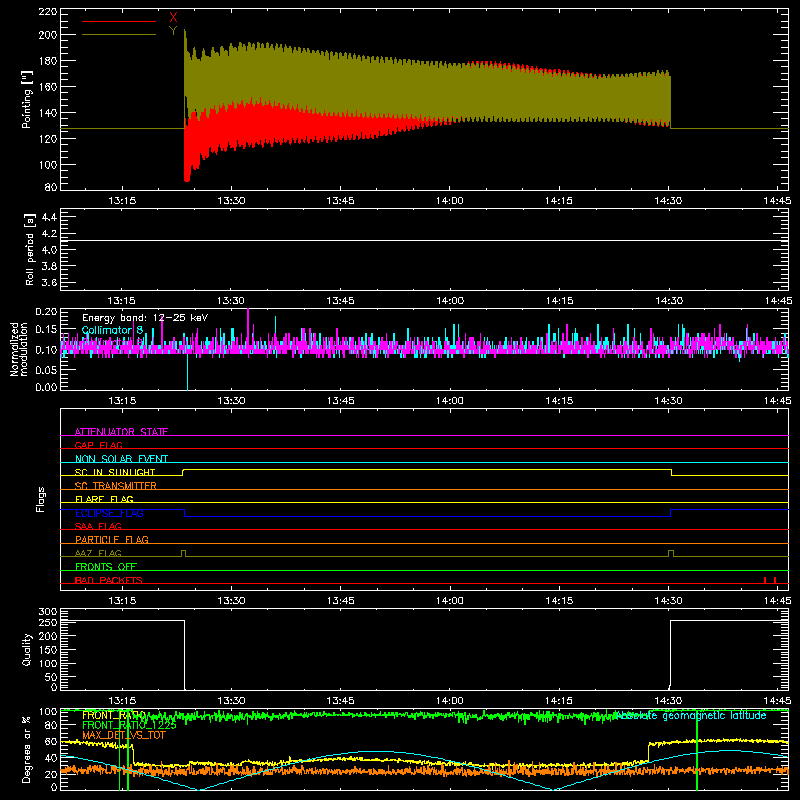This screenshot has width=800, height=800.
Task: Click the 'Energy band: 12-25 keV' annotation
Action: click(145, 318)
